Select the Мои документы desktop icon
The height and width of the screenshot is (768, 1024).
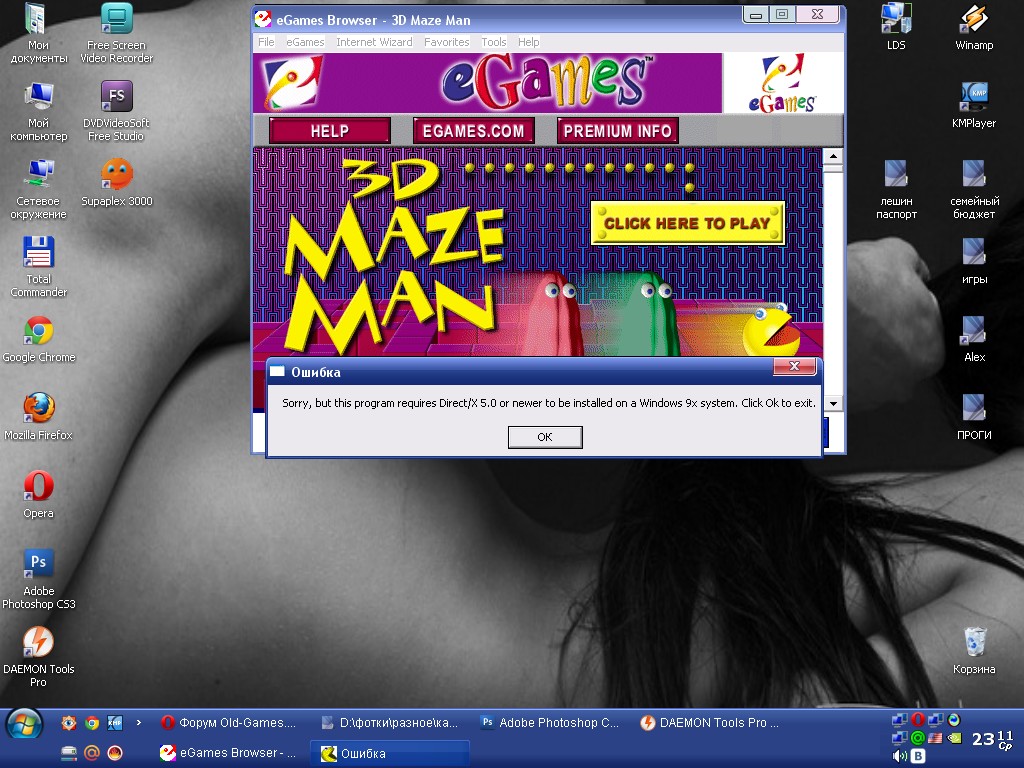click(x=38, y=34)
